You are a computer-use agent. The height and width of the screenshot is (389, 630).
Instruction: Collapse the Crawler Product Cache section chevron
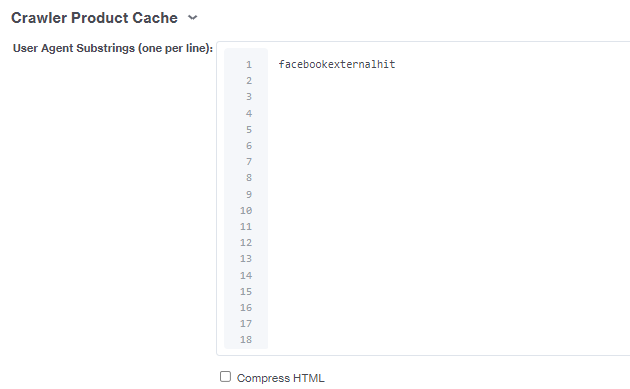click(x=193, y=18)
